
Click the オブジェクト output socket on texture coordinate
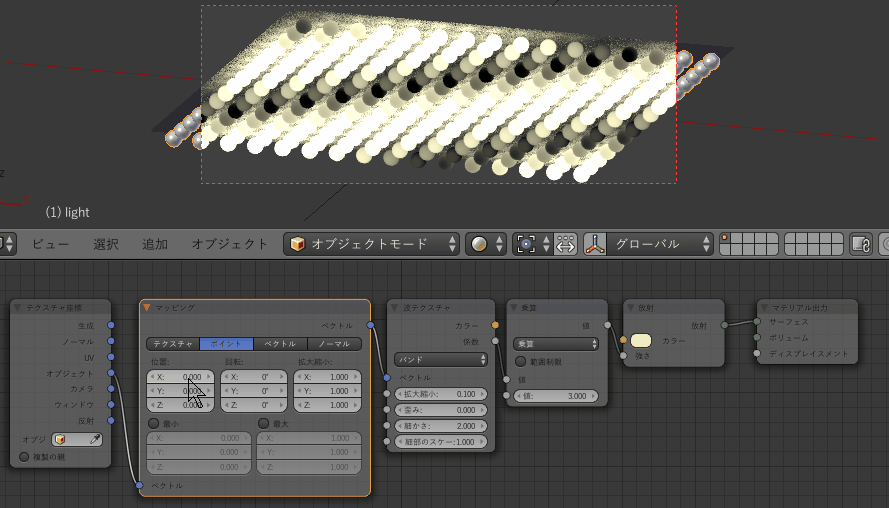111,373
